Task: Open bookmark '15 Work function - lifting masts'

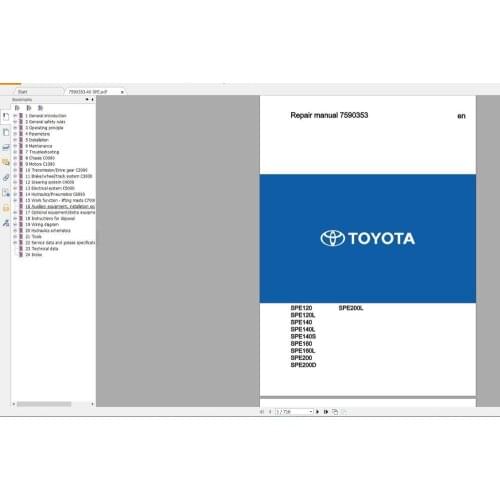Action: pos(60,200)
